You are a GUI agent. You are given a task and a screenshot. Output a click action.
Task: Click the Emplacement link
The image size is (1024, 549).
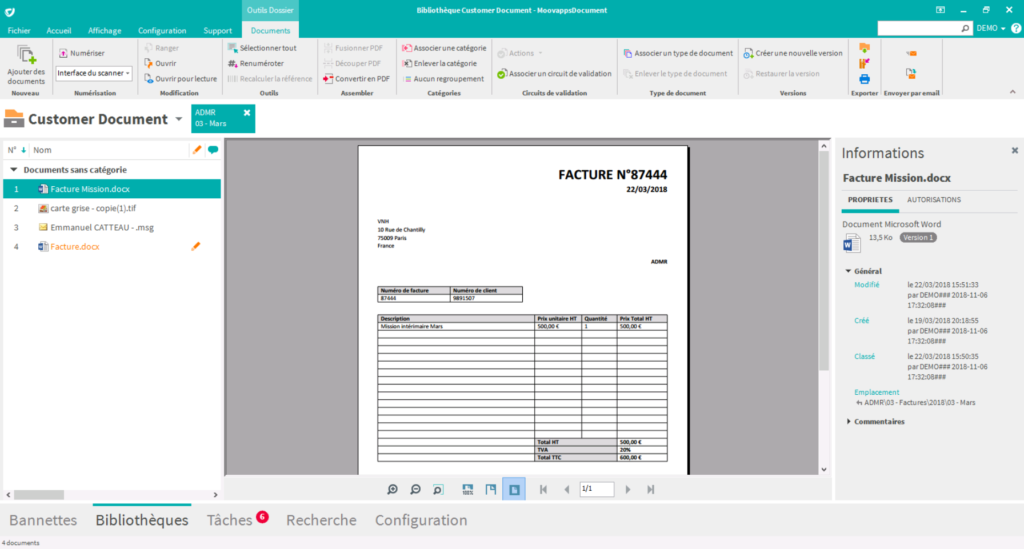tap(876, 392)
